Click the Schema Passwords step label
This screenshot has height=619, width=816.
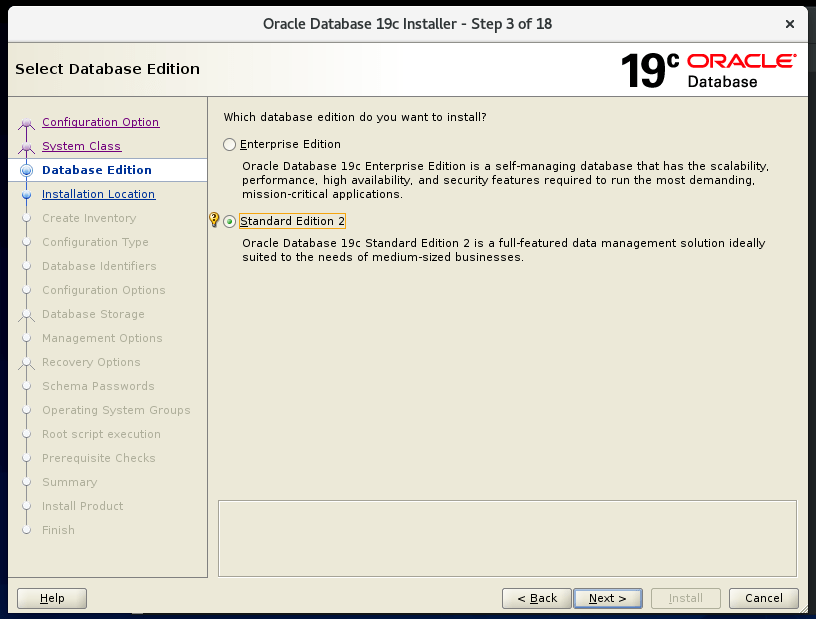98,385
